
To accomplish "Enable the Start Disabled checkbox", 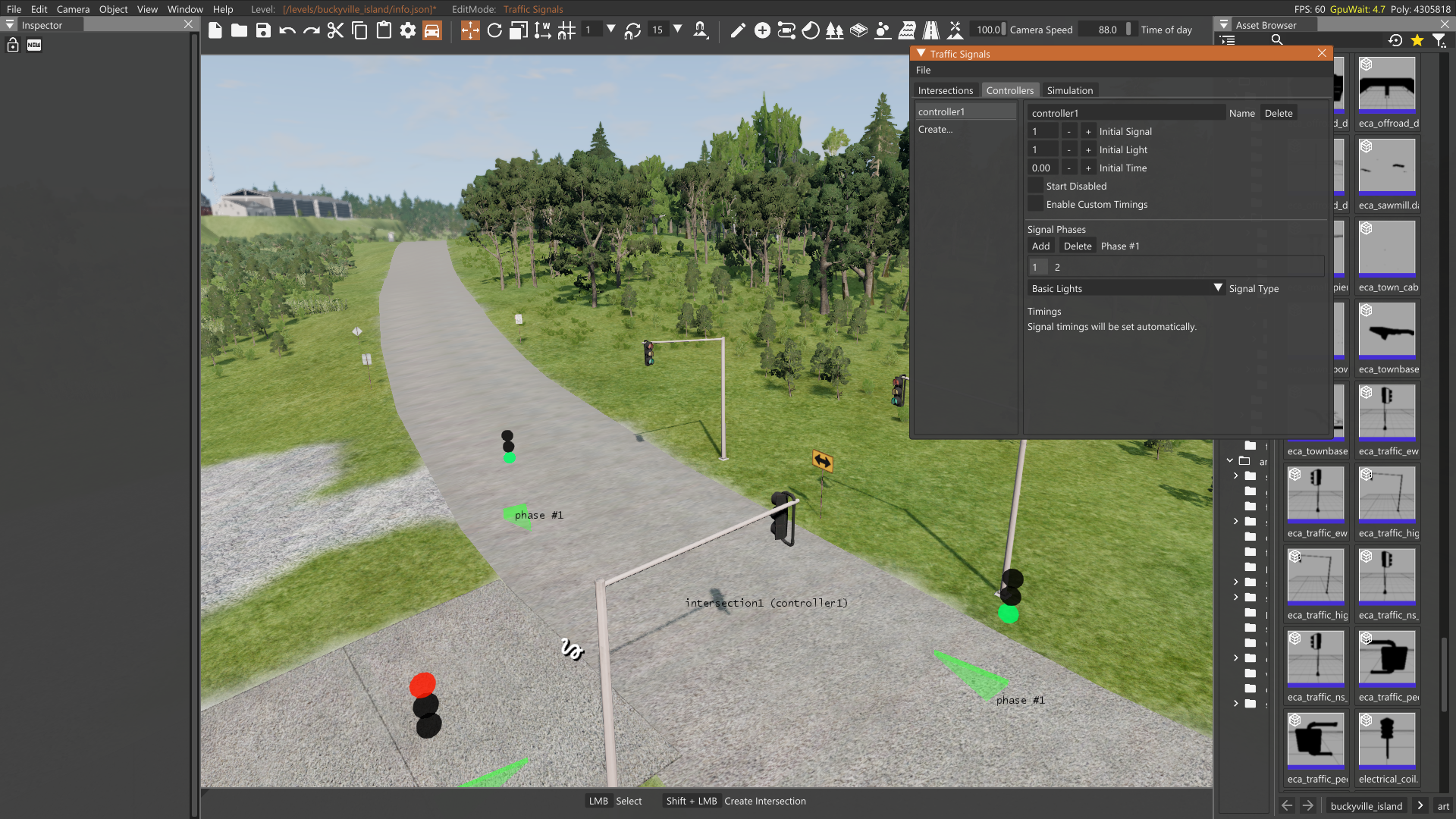I will pyautogui.click(x=1035, y=186).
